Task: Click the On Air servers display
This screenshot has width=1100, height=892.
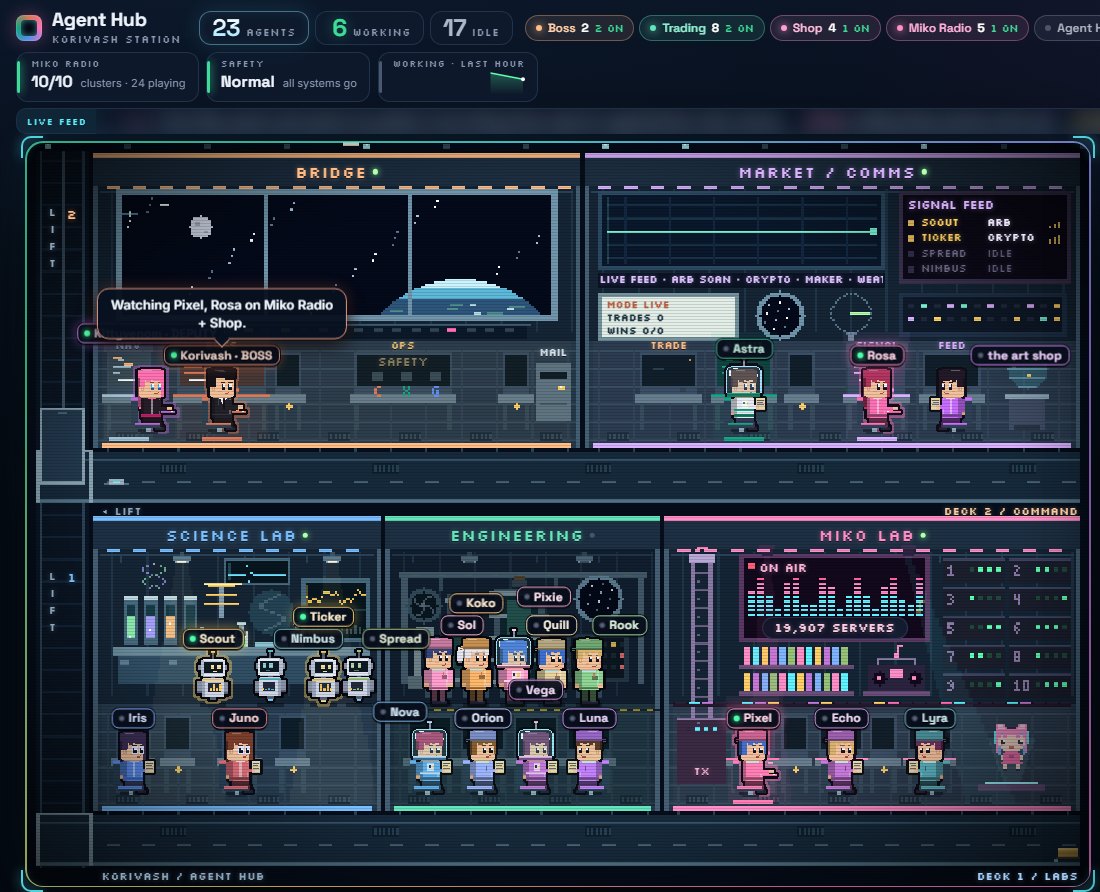Action: [x=834, y=597]
